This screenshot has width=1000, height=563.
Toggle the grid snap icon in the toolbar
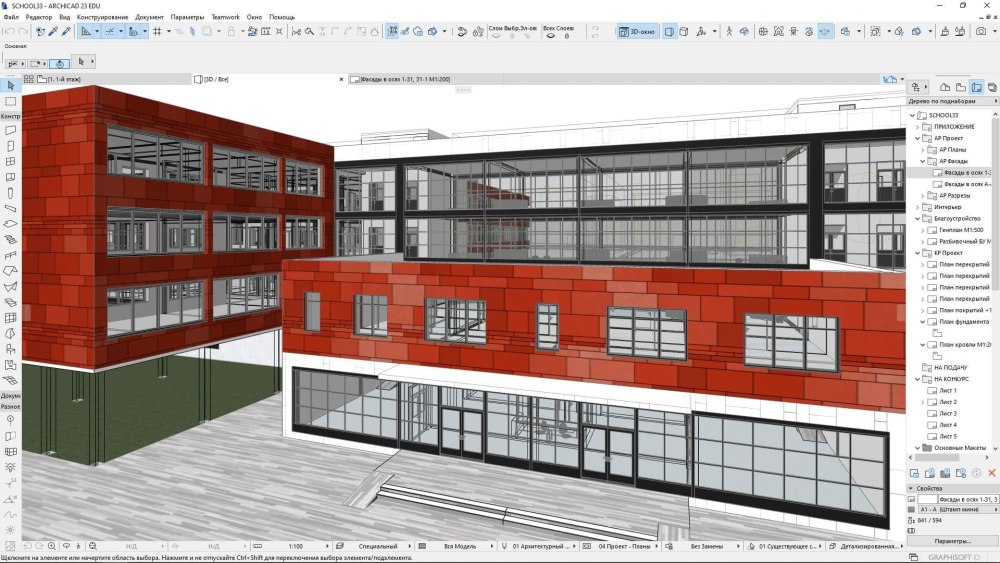coord(157,31)
